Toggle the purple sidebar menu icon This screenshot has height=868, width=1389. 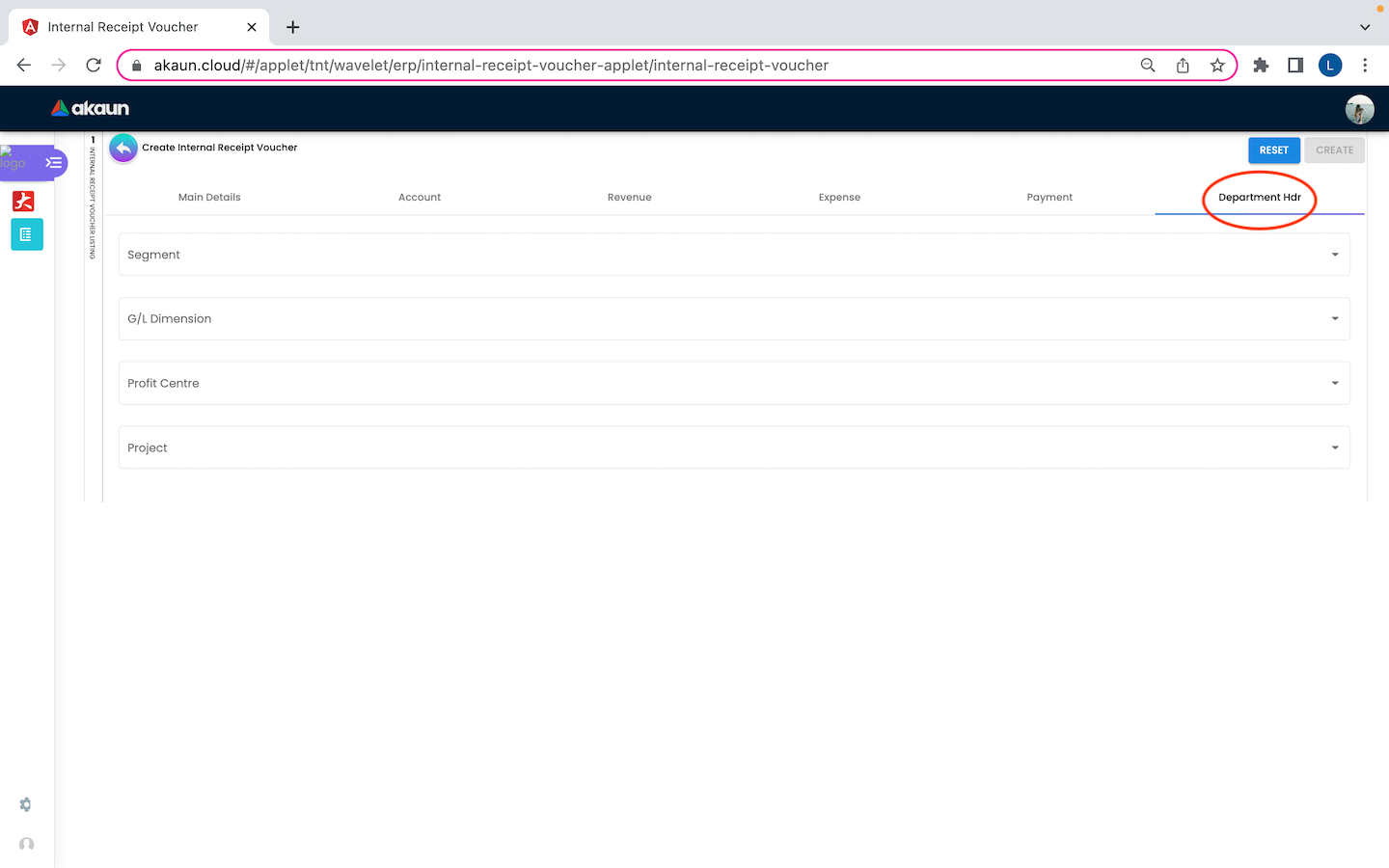(x=54, y=163)
